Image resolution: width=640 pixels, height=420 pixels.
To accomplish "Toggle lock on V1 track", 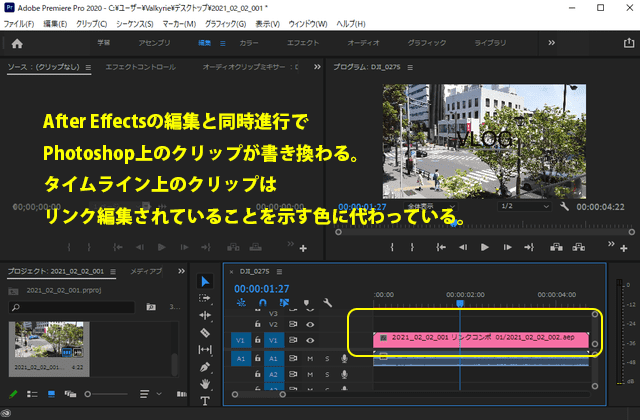I will tap(258, 340).
